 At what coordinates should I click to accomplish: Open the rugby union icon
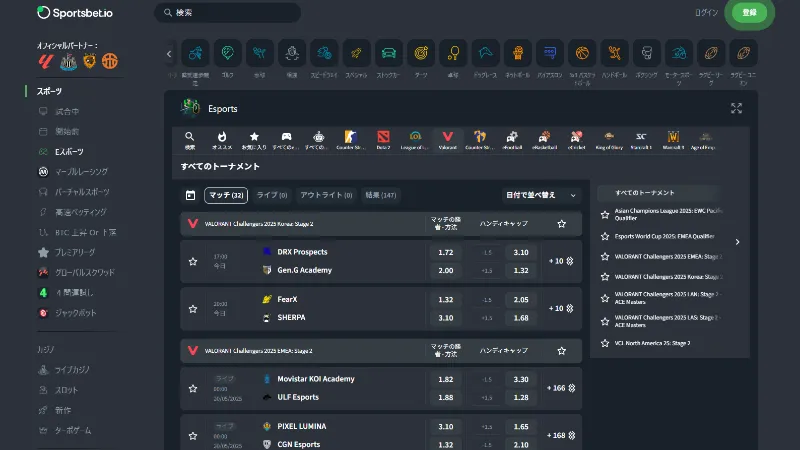pos(743,53)
